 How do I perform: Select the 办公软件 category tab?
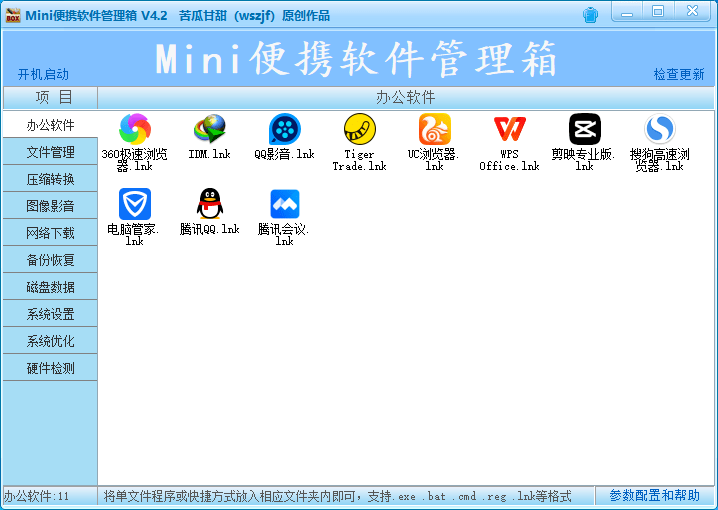(50, 125)
